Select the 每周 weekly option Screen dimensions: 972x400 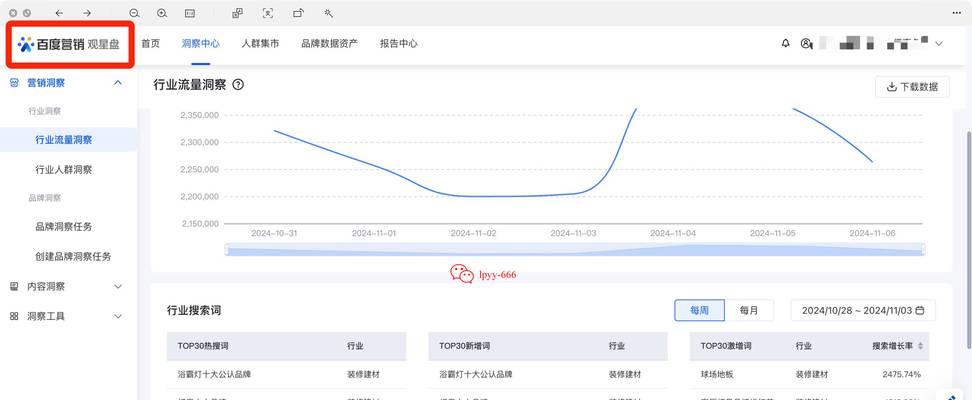[x=699, y=310]
